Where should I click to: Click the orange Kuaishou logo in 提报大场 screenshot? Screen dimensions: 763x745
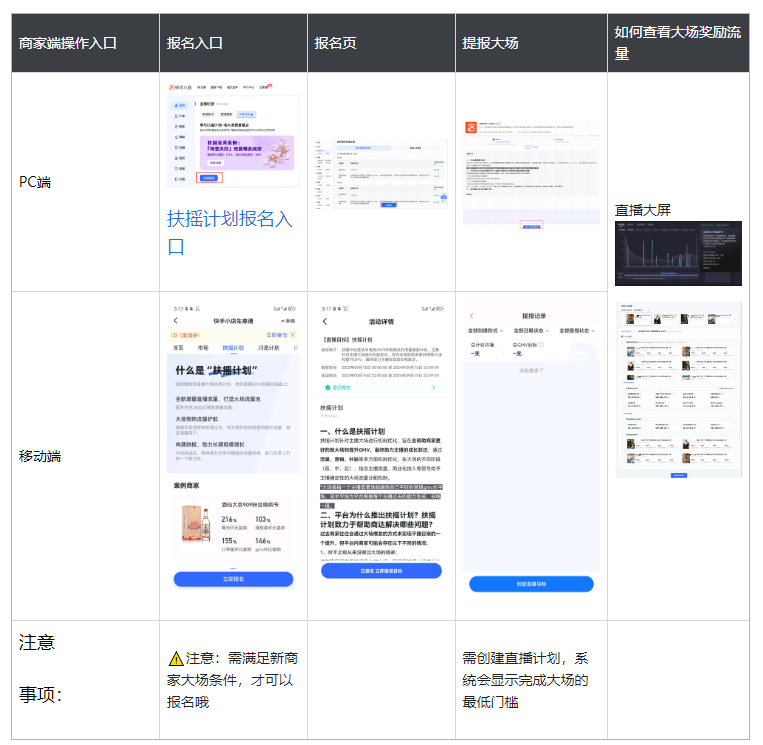(x=471, y=127)
